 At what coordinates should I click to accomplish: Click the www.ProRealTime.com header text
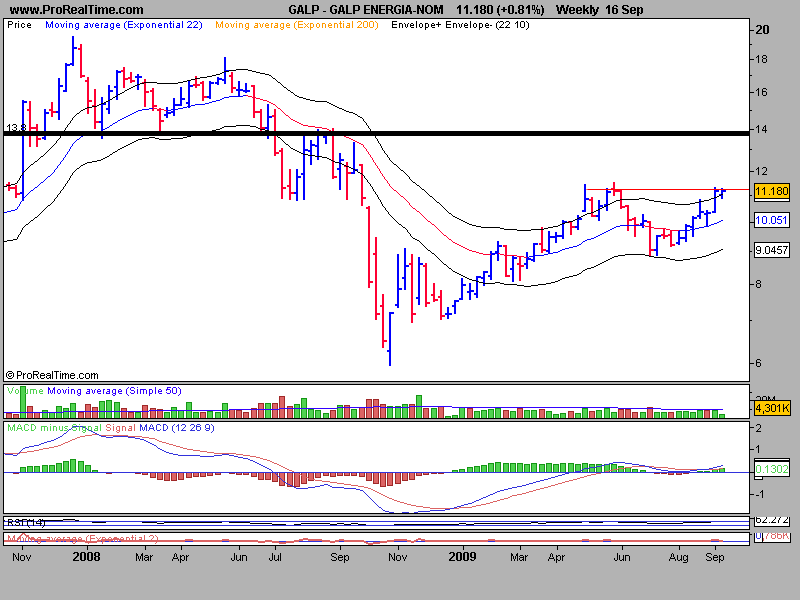coord(77,10)
